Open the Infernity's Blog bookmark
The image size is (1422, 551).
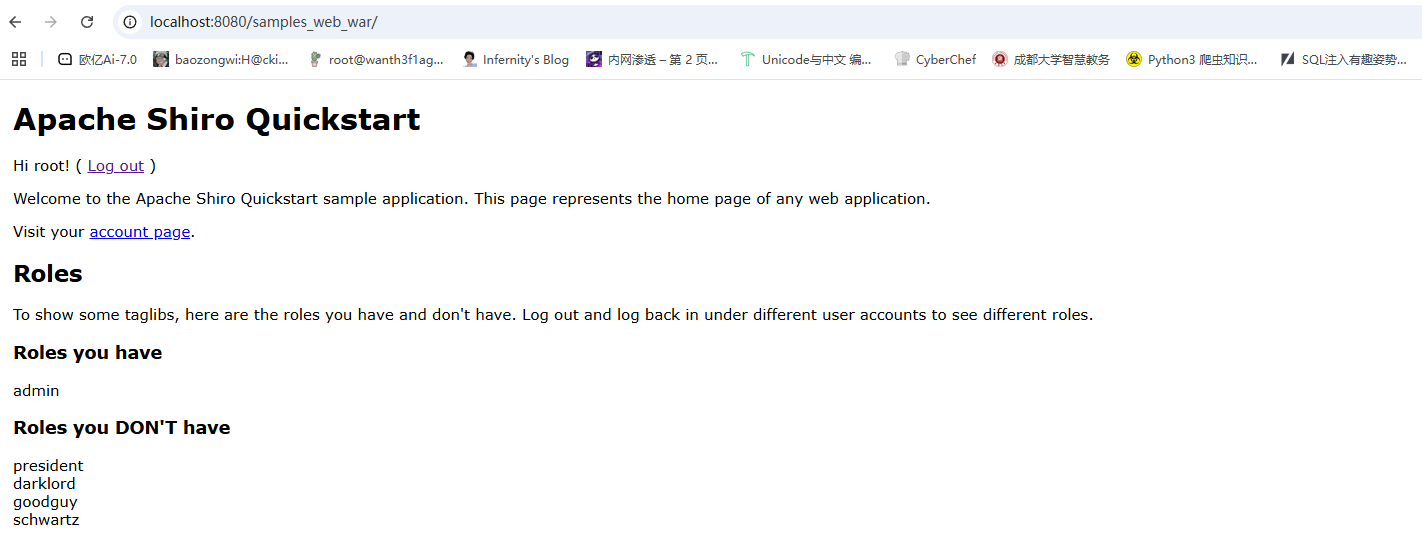(515, 59)
